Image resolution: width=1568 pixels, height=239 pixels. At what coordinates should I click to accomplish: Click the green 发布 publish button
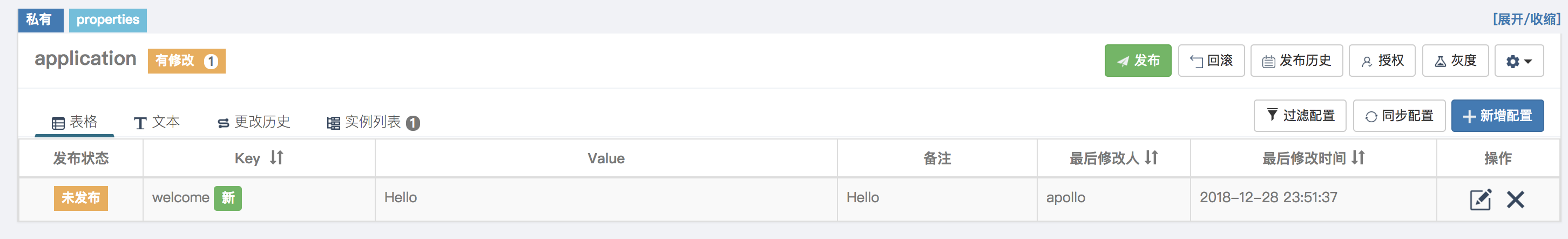1138,61
